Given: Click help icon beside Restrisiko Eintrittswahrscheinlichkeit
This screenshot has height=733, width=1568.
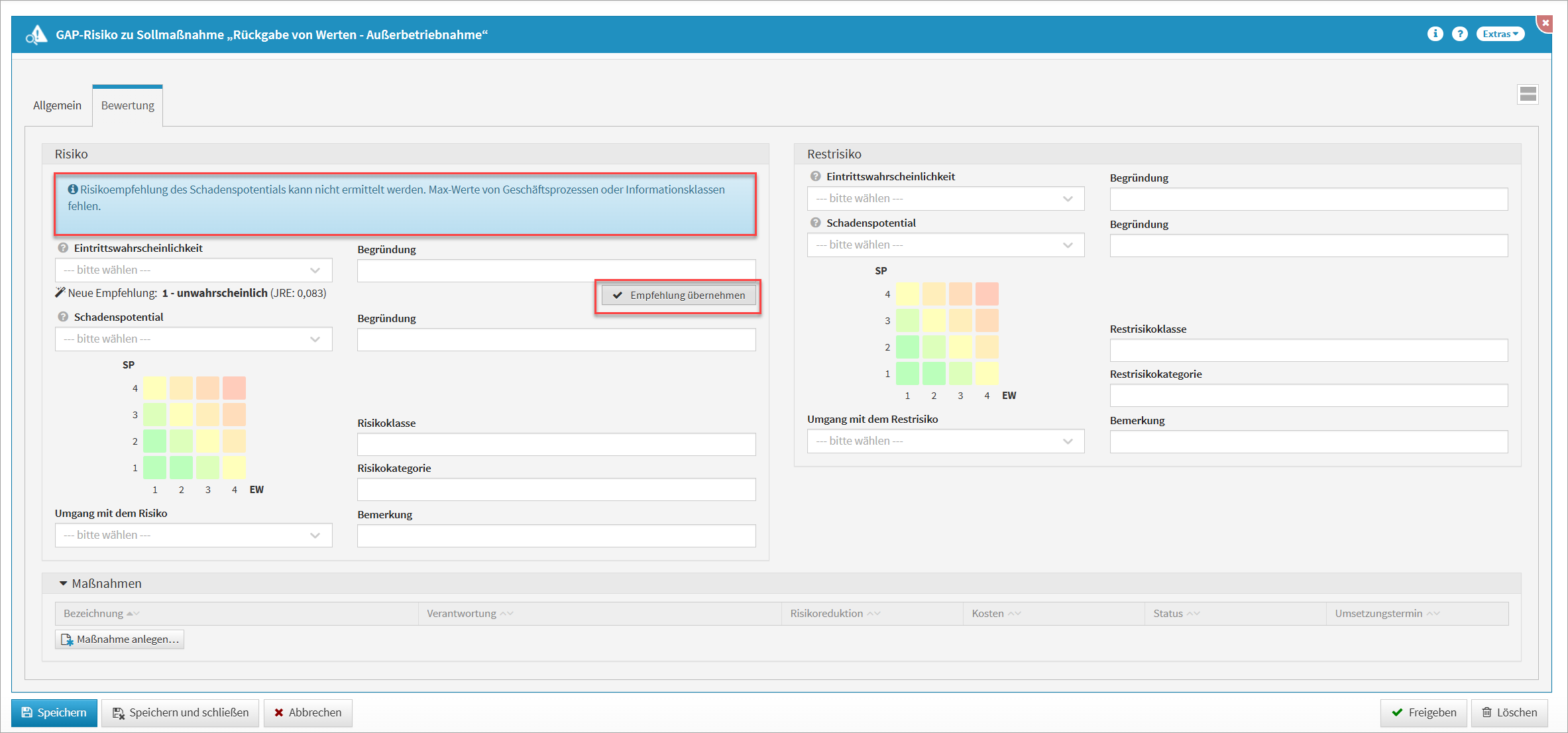Looking at the screenshot, I should 815,176.
